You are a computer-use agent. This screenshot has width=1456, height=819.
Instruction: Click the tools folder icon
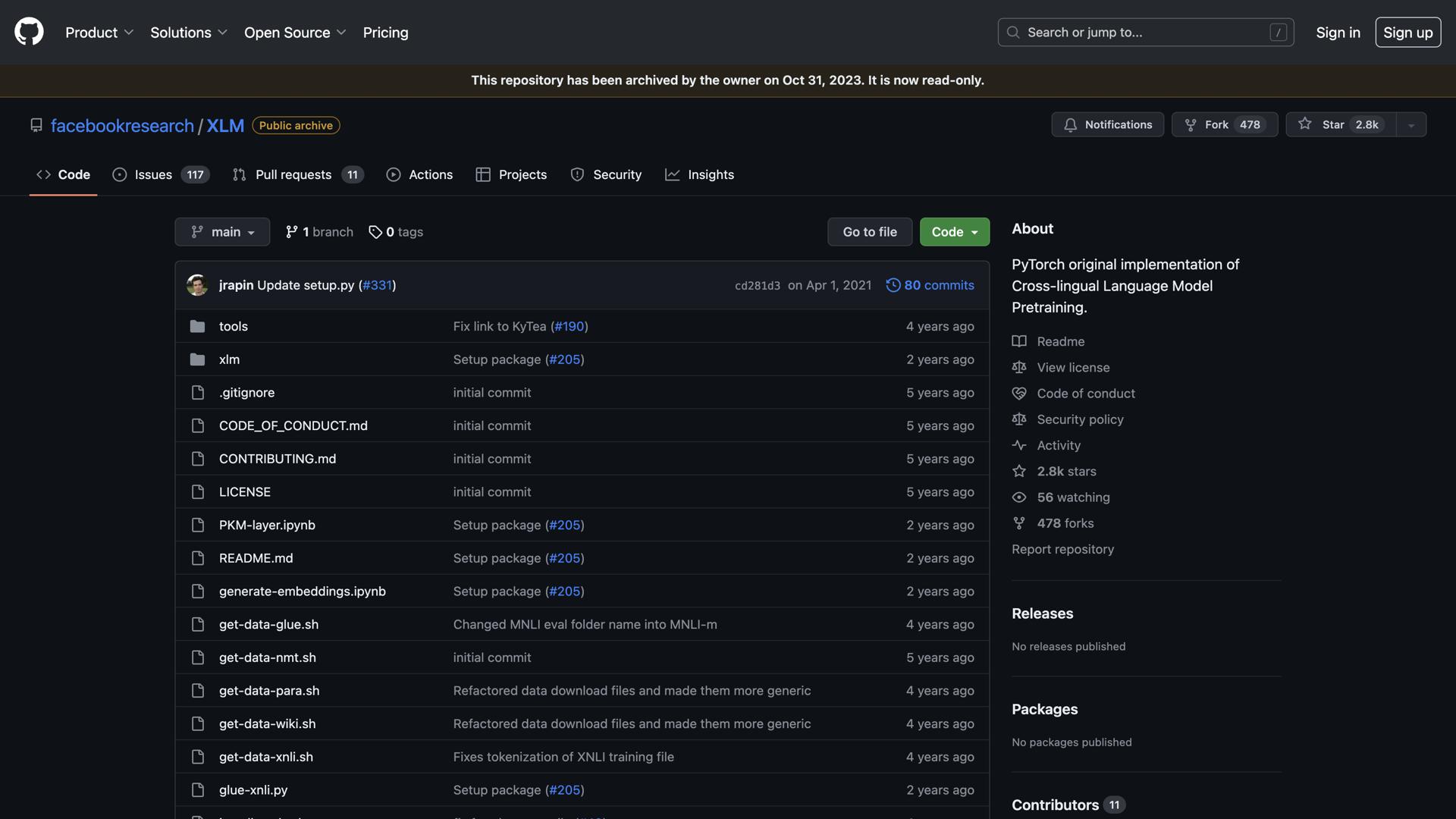point(197,326)
